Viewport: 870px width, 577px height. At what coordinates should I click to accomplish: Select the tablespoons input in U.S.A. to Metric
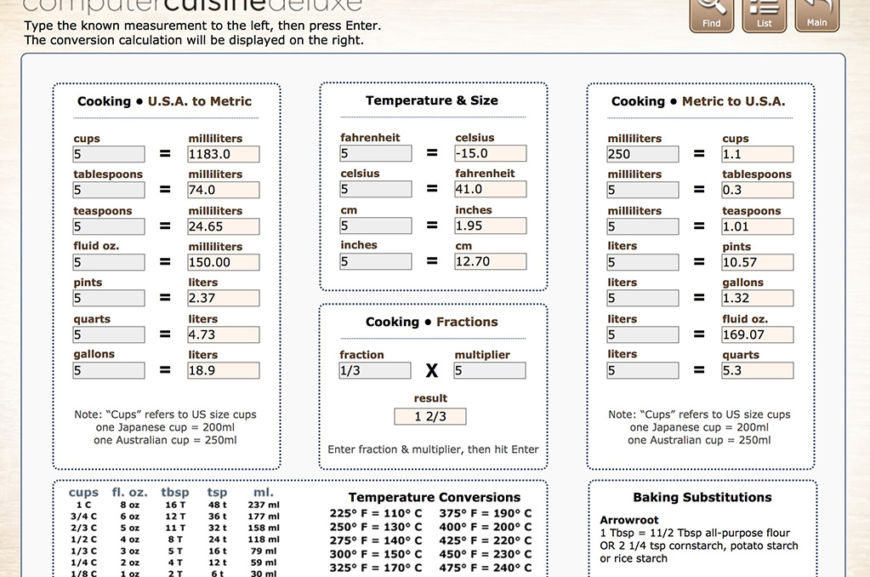pos(109,190)
